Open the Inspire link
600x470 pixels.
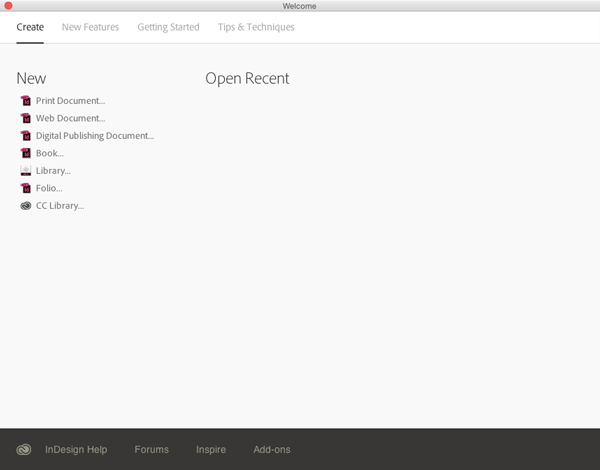tap(211, 449)
